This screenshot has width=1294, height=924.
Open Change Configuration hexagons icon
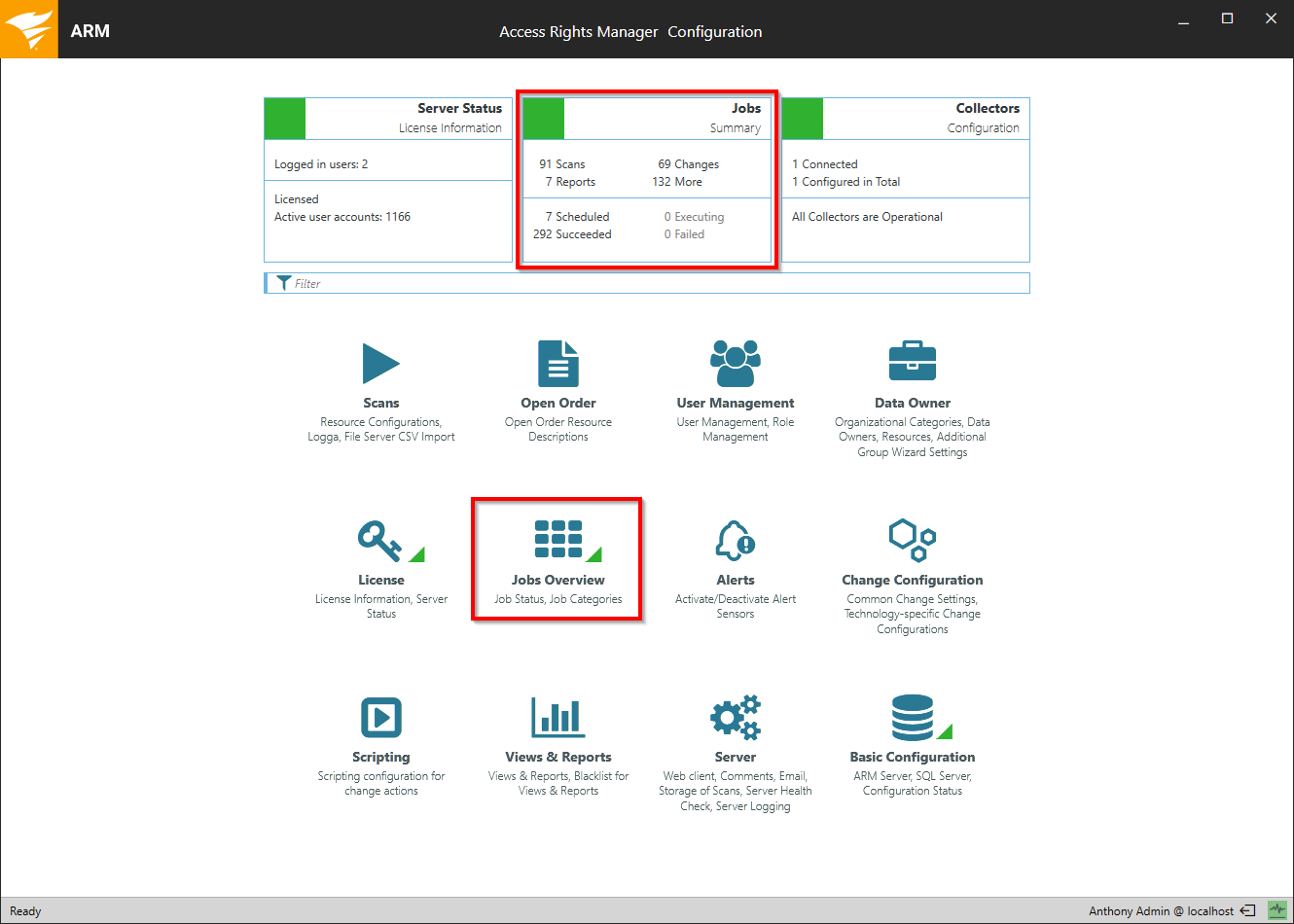pos(912,540)
